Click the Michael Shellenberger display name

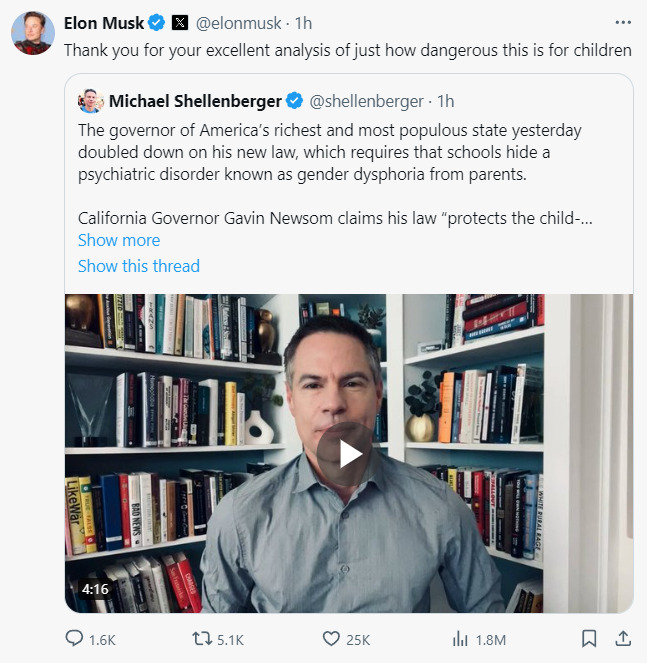click(x=195, y=100)
